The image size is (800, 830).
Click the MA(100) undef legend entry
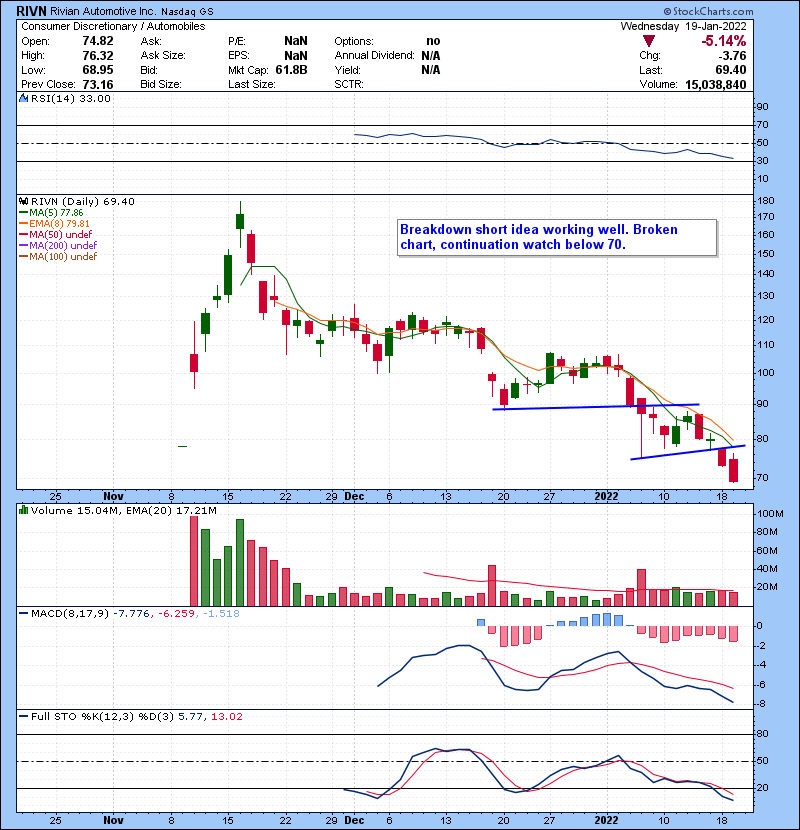click(58, 256)
